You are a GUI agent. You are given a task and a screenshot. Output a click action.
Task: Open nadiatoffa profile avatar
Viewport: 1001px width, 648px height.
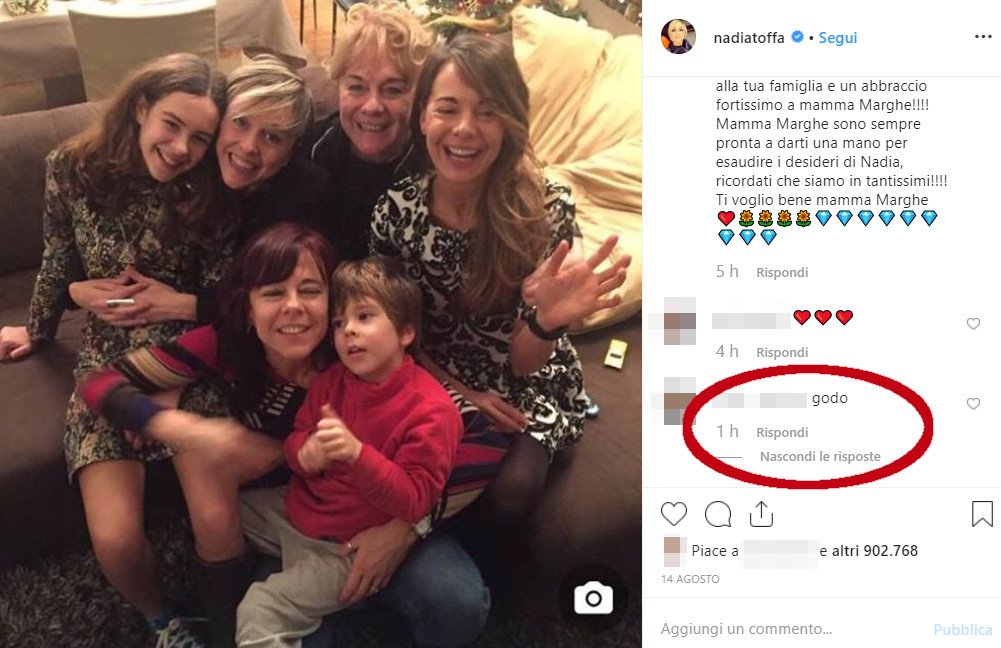point(678,37)
